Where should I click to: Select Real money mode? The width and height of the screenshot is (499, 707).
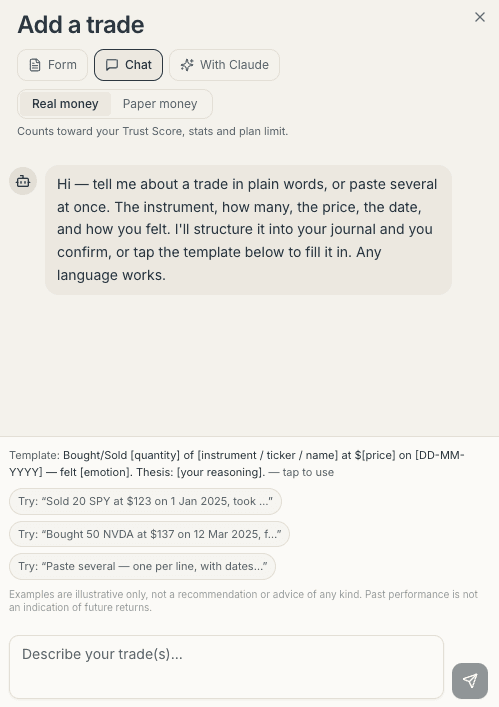coord(65,104)
